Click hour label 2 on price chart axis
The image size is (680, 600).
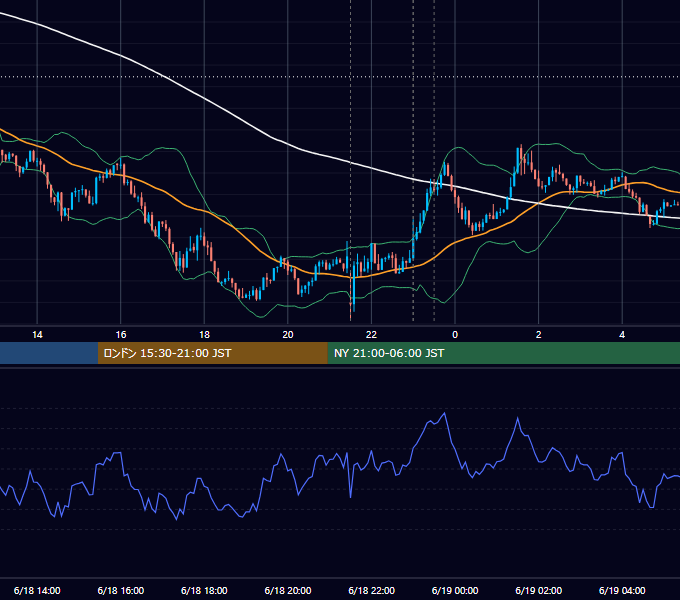[x=539, y=335]
